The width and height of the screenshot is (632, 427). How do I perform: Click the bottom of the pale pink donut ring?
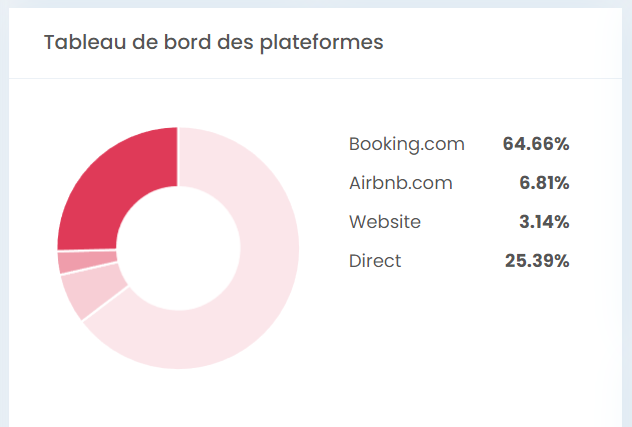pyautogui.click(x=179, y=340)
